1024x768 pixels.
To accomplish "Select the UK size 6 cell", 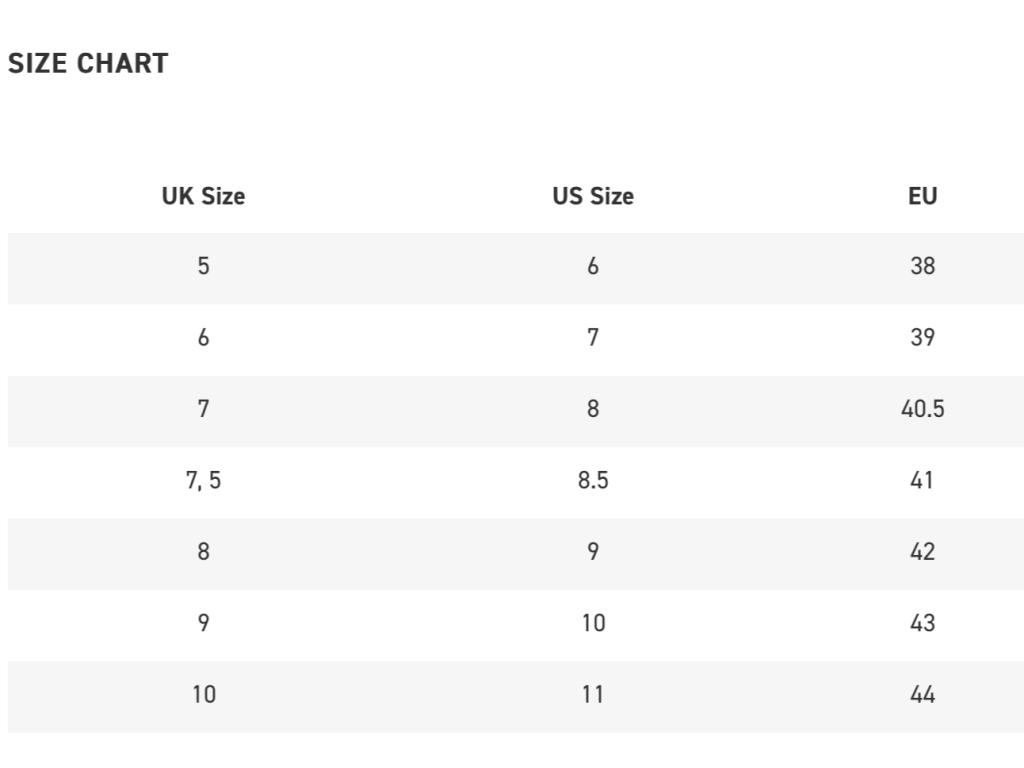I will [x=203, y=338].
